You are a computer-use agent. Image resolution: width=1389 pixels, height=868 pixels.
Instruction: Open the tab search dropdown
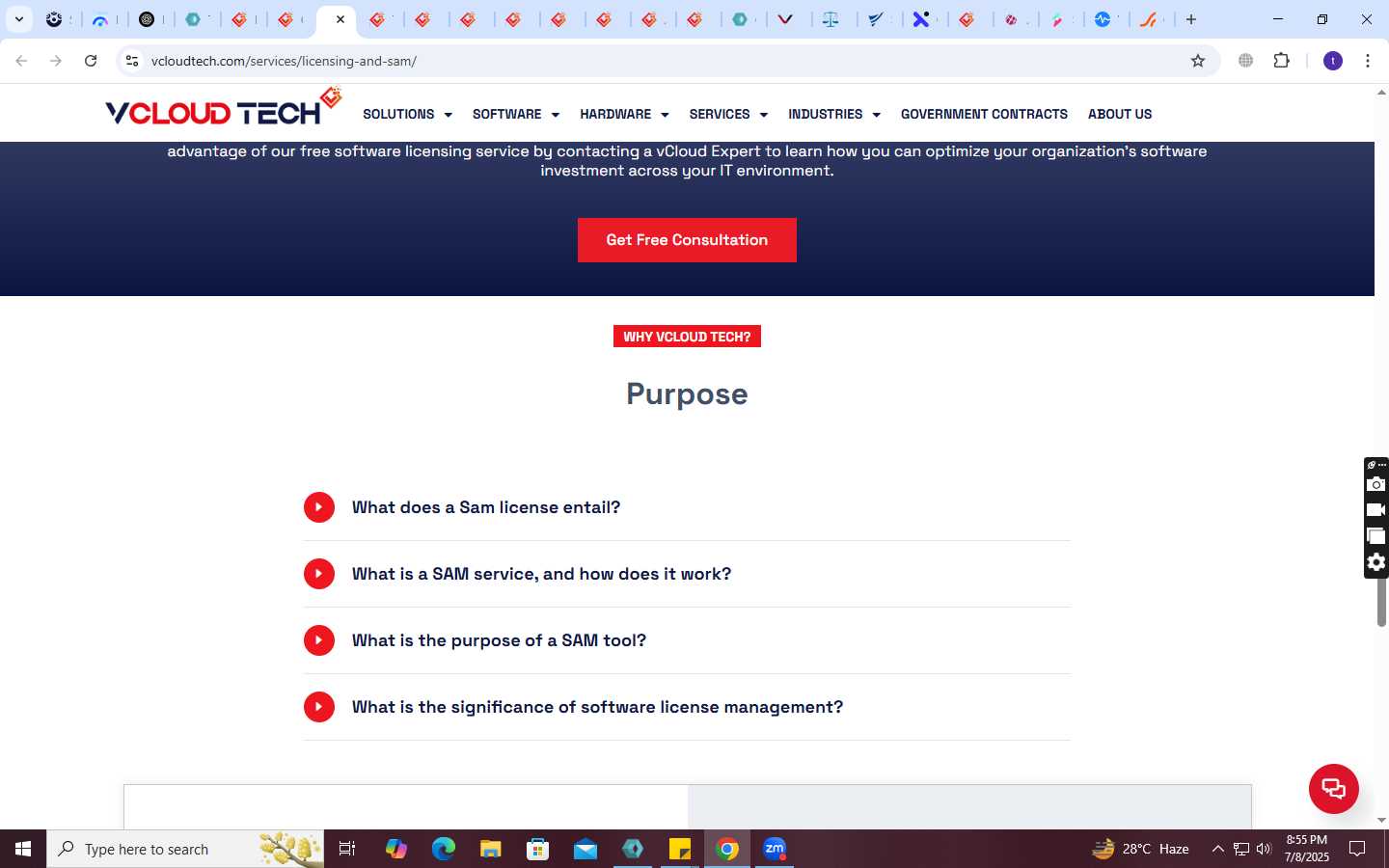[x=18, y=19]
